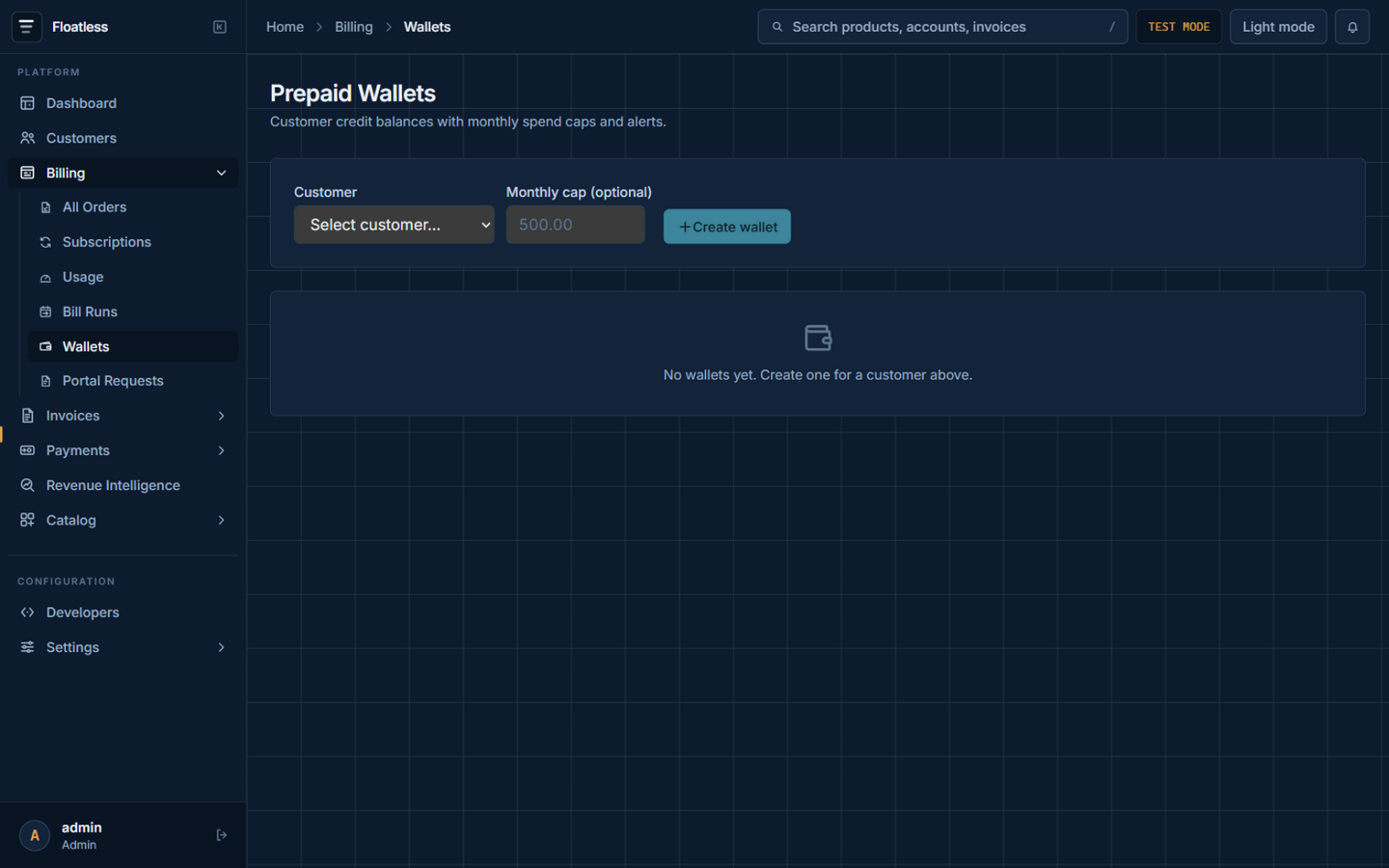Focus the search products, accounts, invoices box

click(942, 27)
